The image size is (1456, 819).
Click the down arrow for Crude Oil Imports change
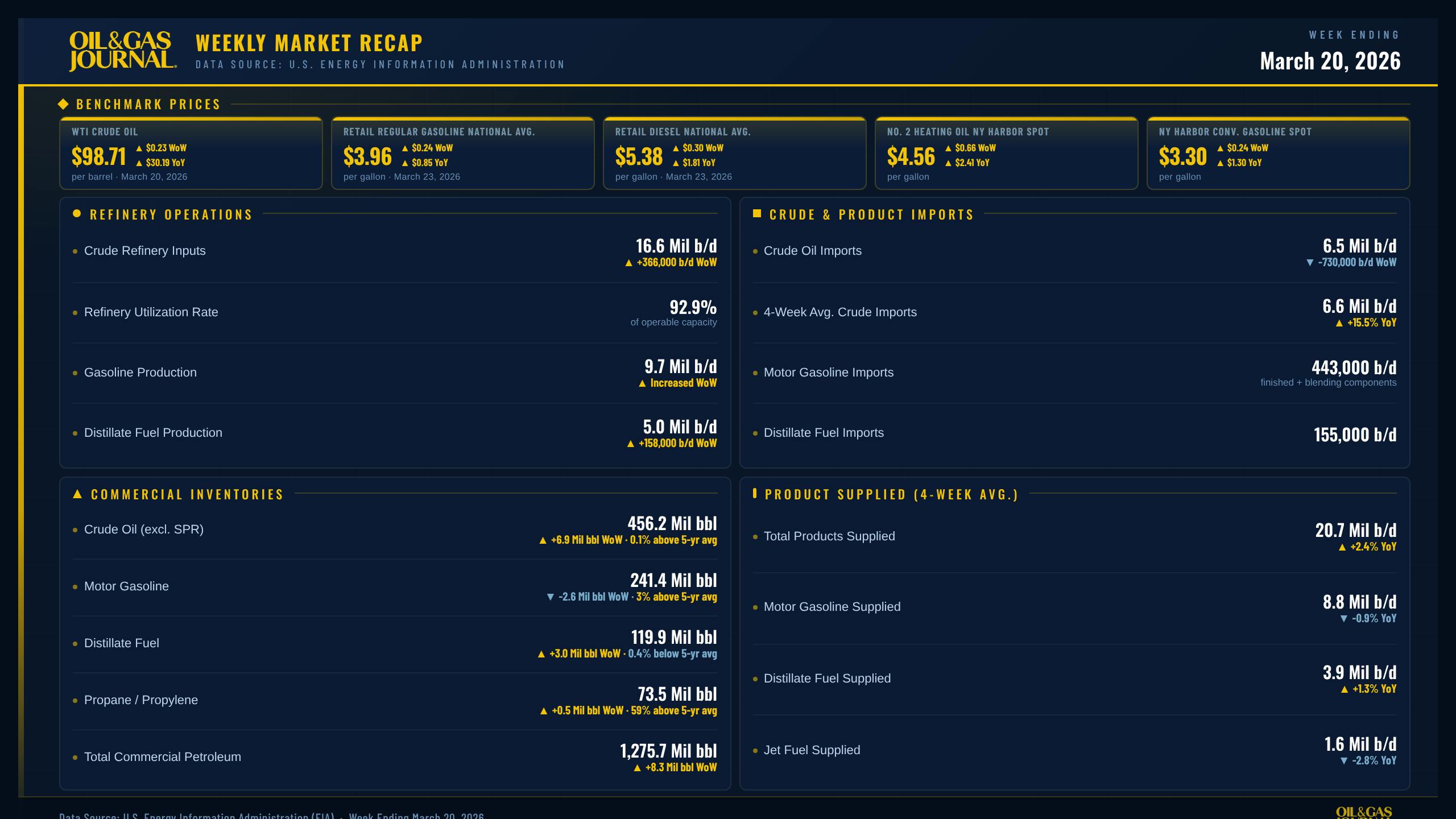(1310, 263)
